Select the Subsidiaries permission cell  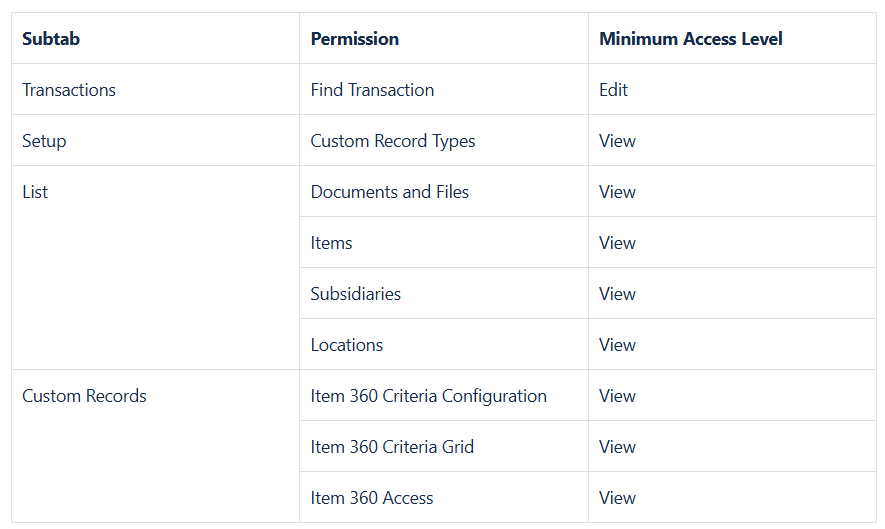pyautogui.click(x=355, y=294)
